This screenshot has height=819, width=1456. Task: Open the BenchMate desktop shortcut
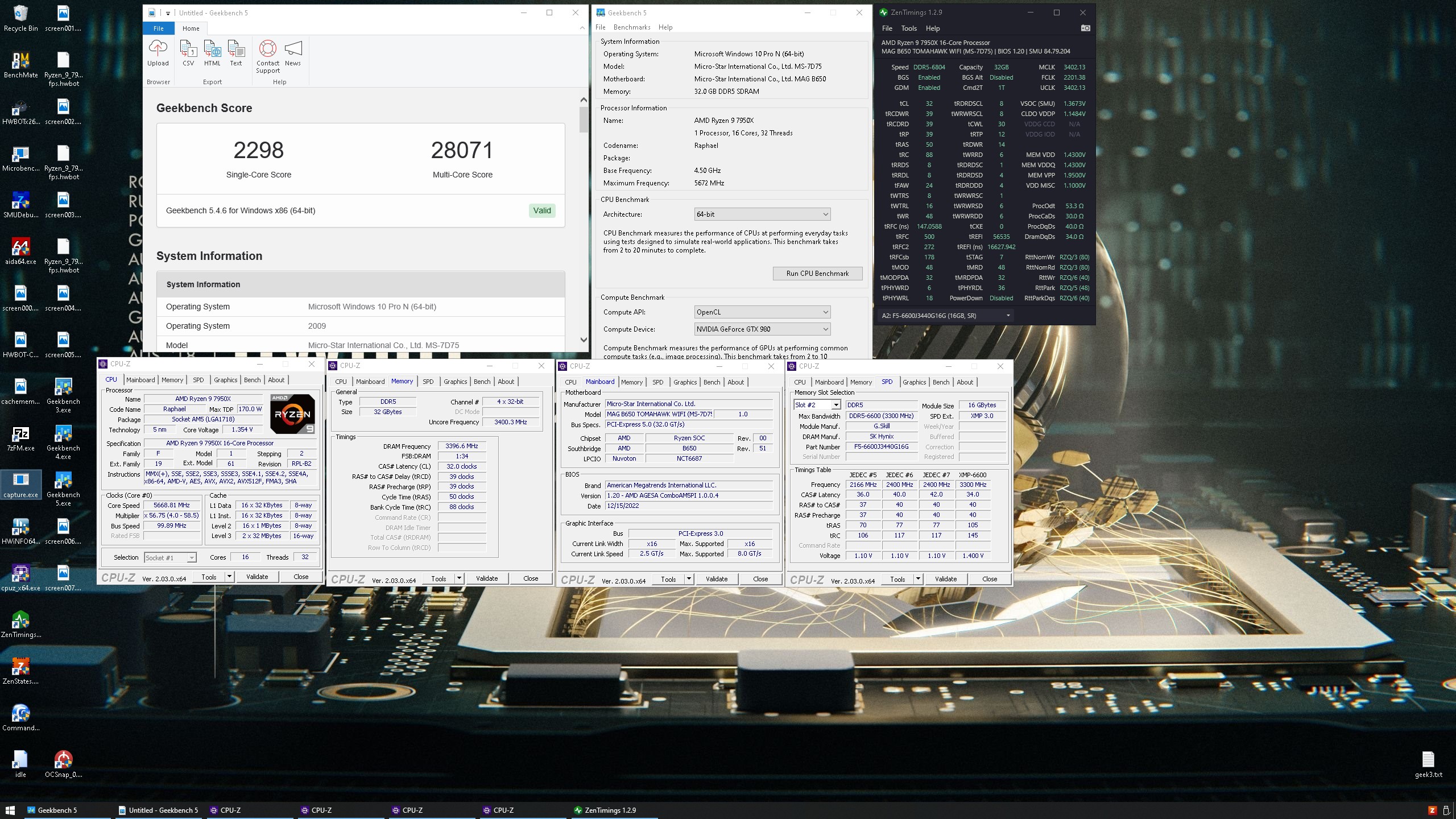point(20,65)
